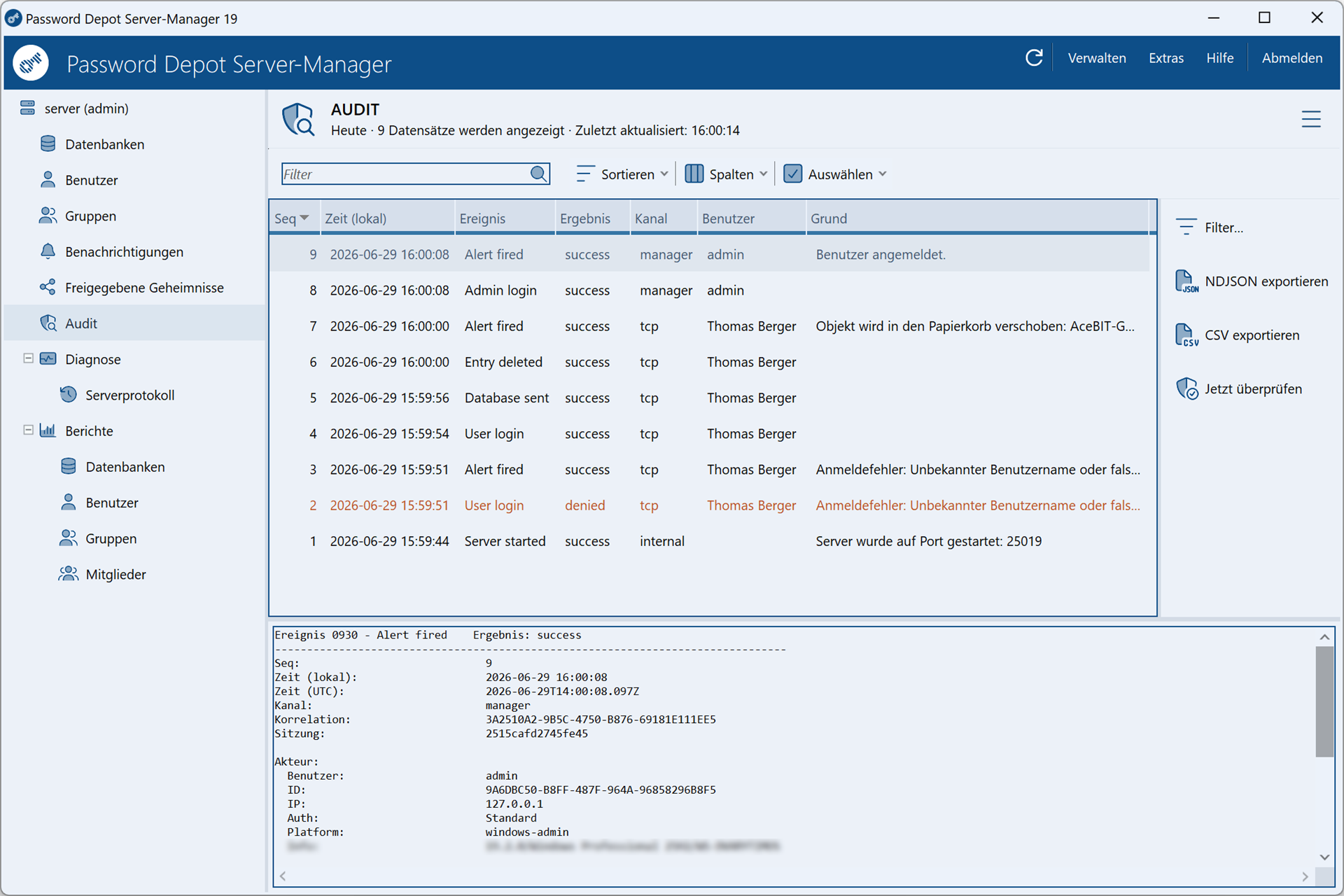
Task: Select the Audit sidebar item
Action: click(x=134, y=323)
